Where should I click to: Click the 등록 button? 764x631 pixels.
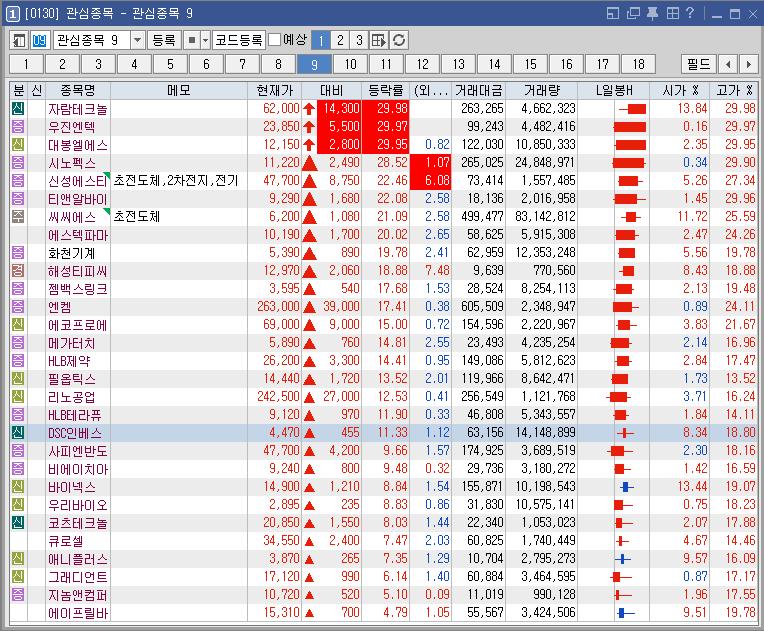click(x=164, y=40)
